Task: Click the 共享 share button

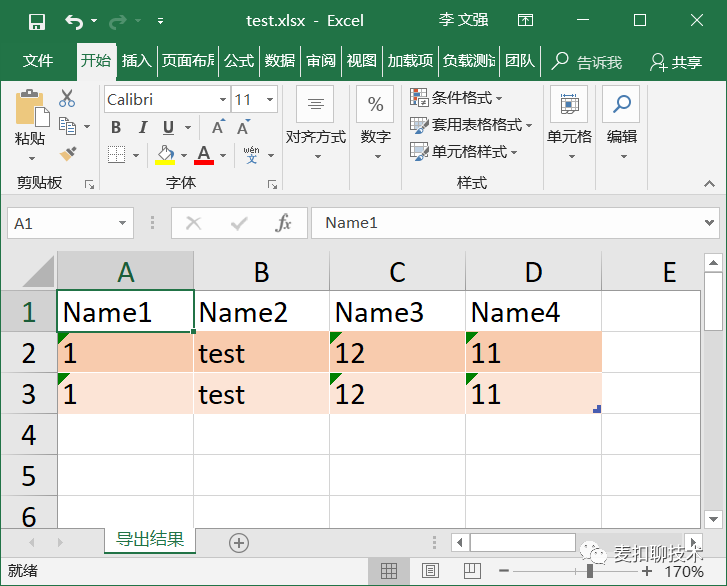Action: 676,62
